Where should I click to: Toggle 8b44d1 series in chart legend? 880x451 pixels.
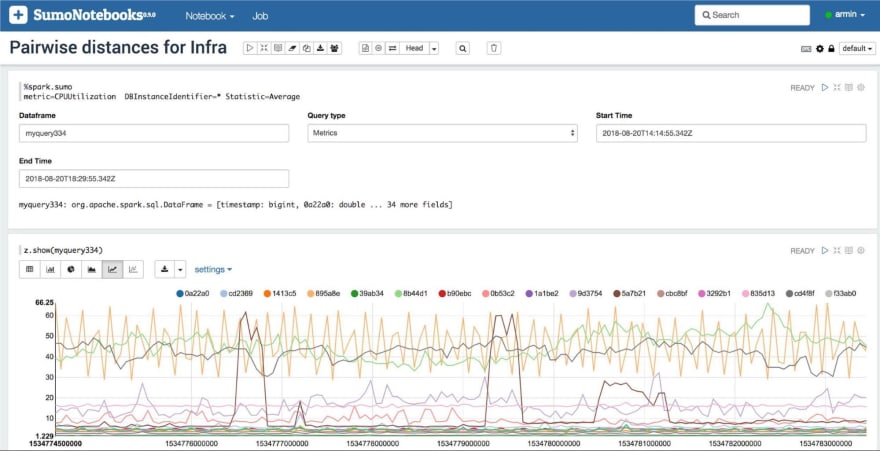pyautogui.click(x=411, y=293)
